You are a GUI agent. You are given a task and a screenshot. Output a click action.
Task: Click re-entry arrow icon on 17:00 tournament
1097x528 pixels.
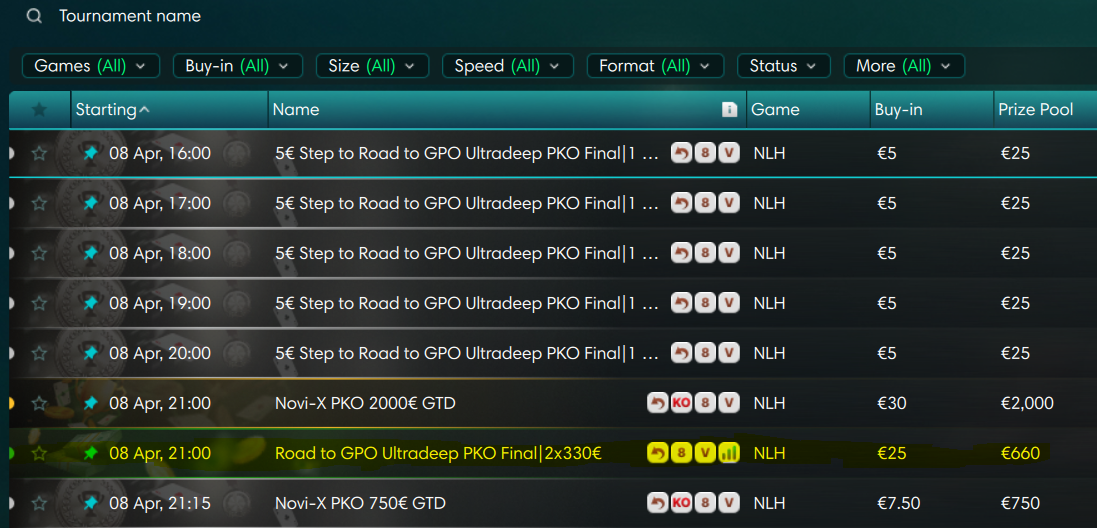[681, 203]
